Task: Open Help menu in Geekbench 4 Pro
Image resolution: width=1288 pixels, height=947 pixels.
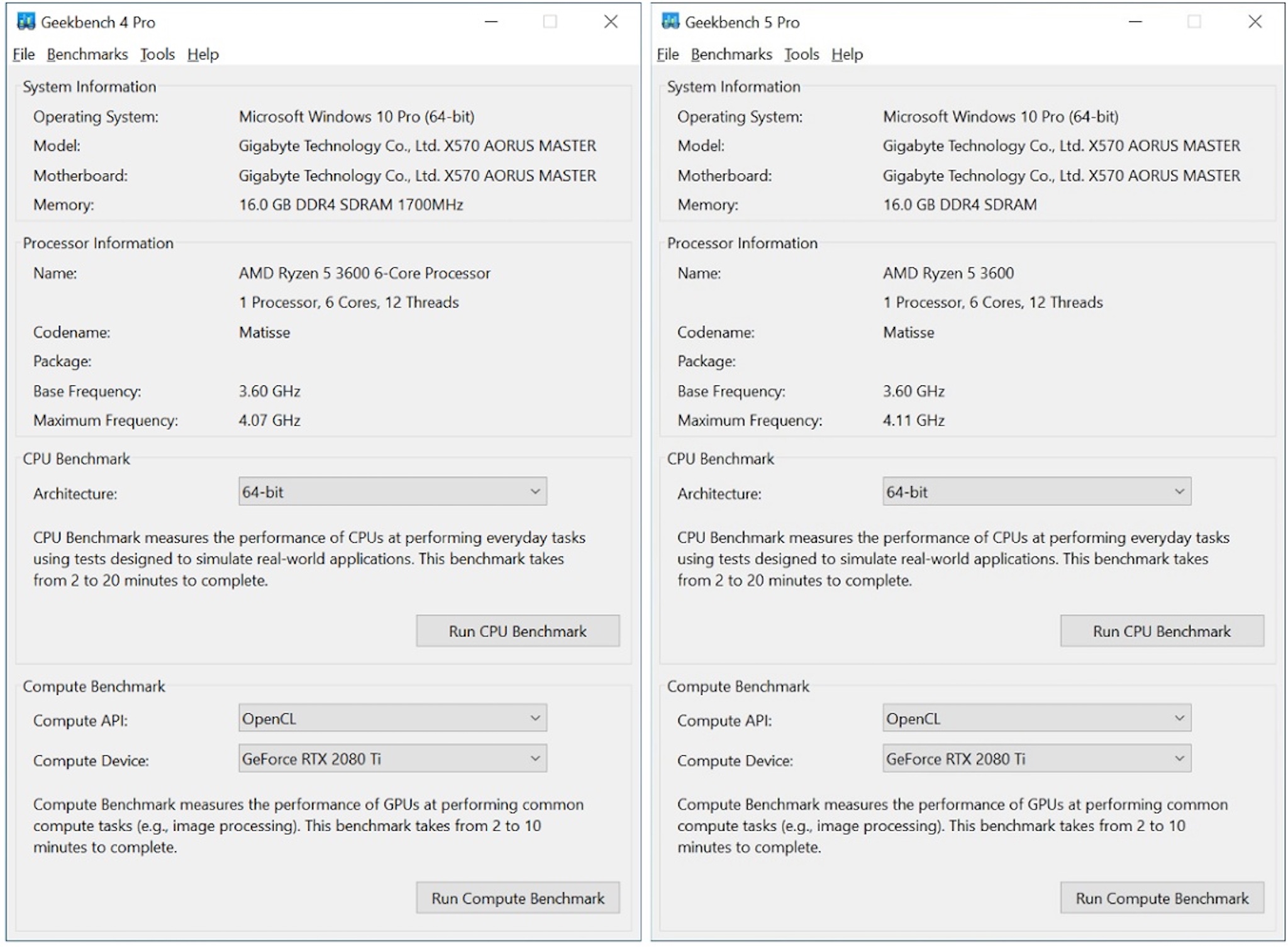Action: tap(203, 55)
